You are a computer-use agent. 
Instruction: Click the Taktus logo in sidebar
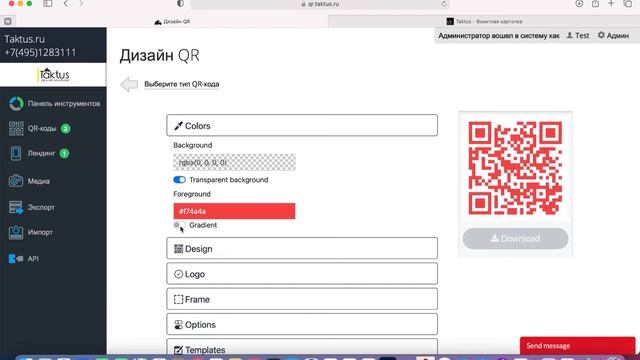tap(54, 75)
